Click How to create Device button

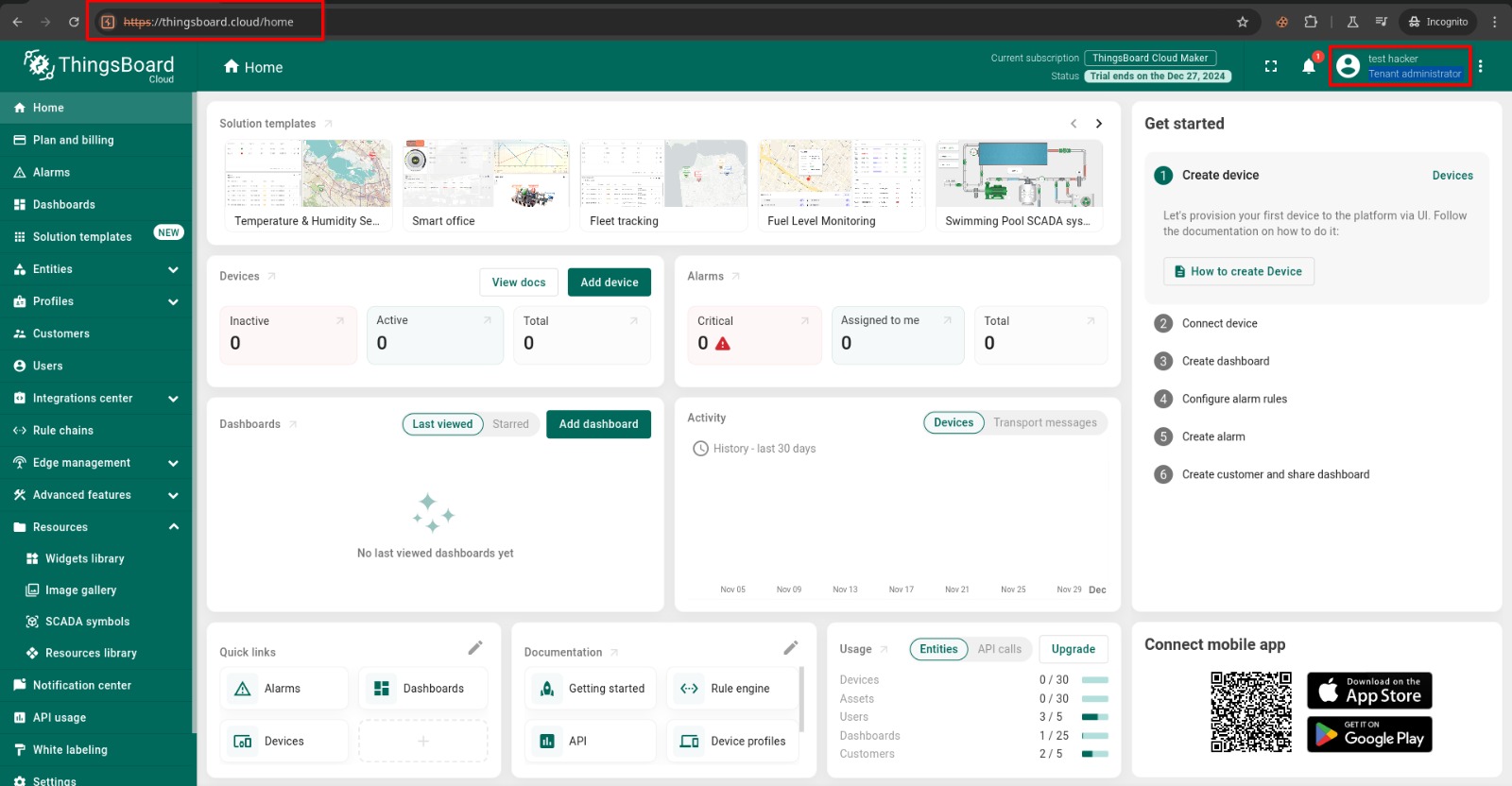tap(1238, 271)
